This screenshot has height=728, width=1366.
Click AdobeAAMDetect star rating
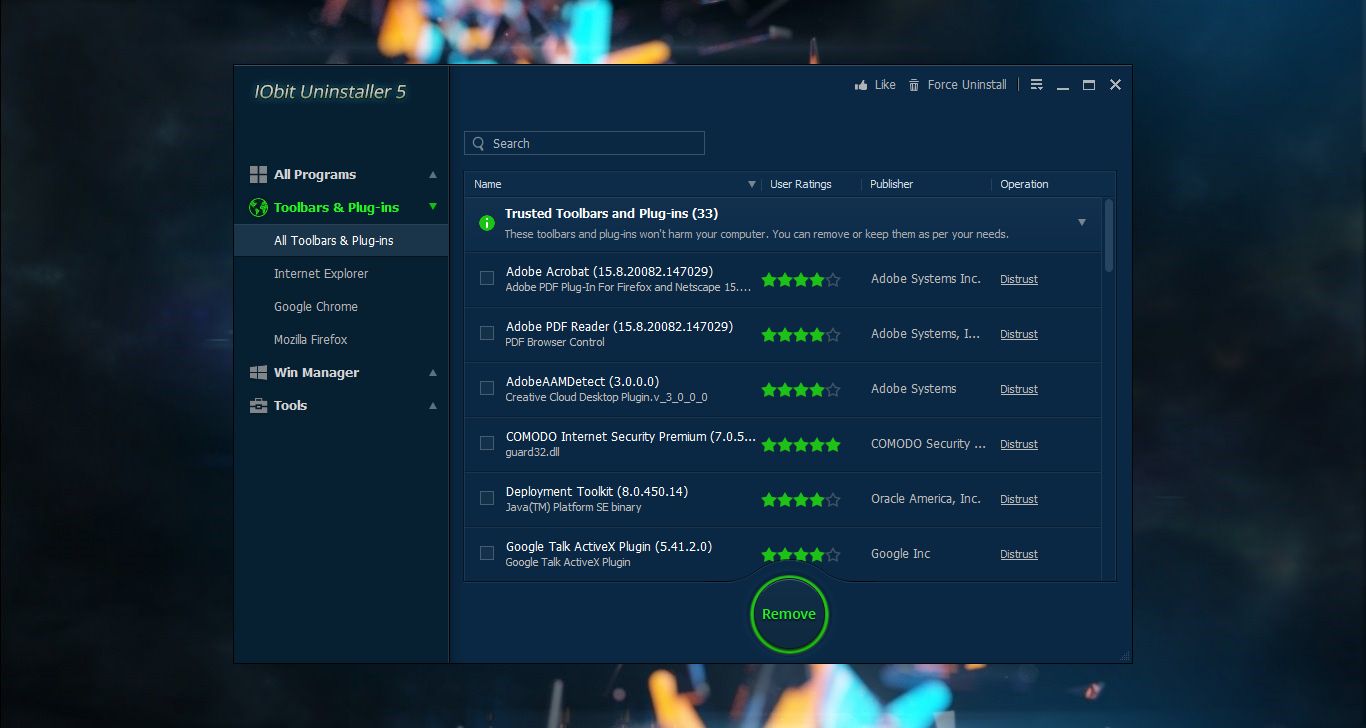coord(801,390)
